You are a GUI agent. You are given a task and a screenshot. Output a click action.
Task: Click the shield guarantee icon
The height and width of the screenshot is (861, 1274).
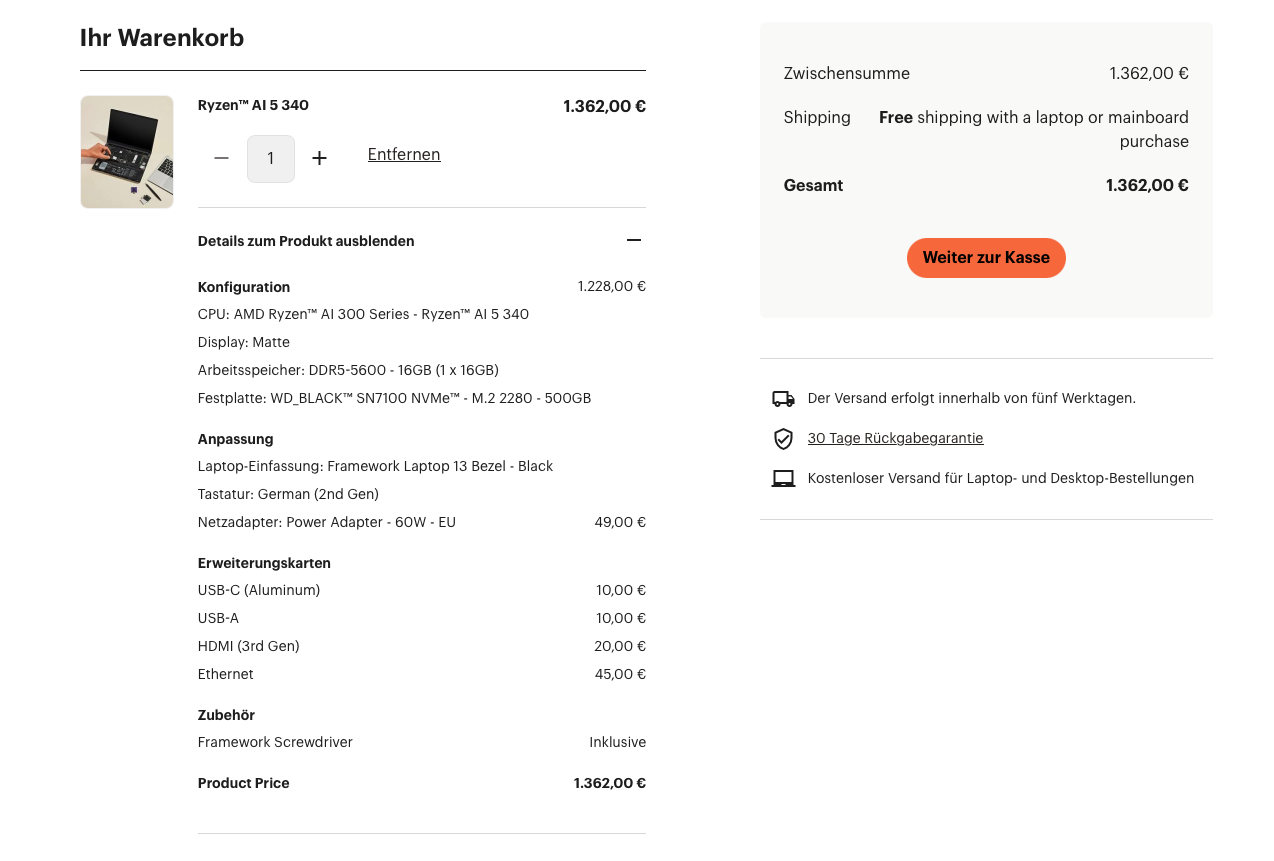click(x=783, y=439)
